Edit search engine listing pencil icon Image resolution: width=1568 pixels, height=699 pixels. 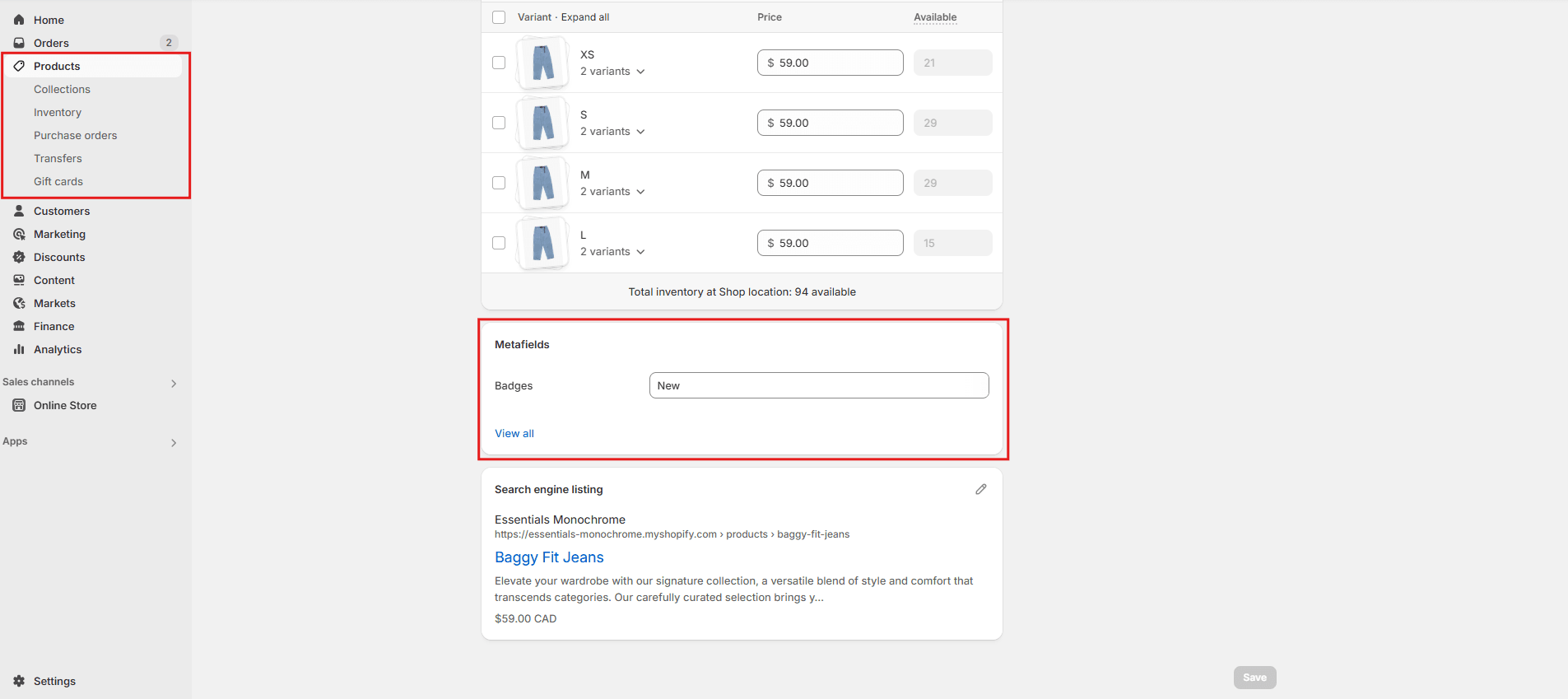coord(980,489)
